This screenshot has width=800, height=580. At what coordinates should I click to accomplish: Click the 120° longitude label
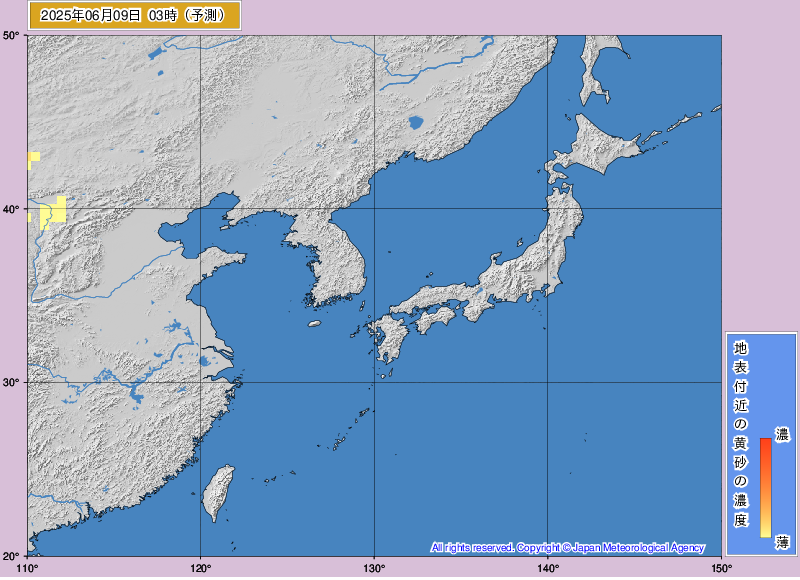[x=201, y=568]
